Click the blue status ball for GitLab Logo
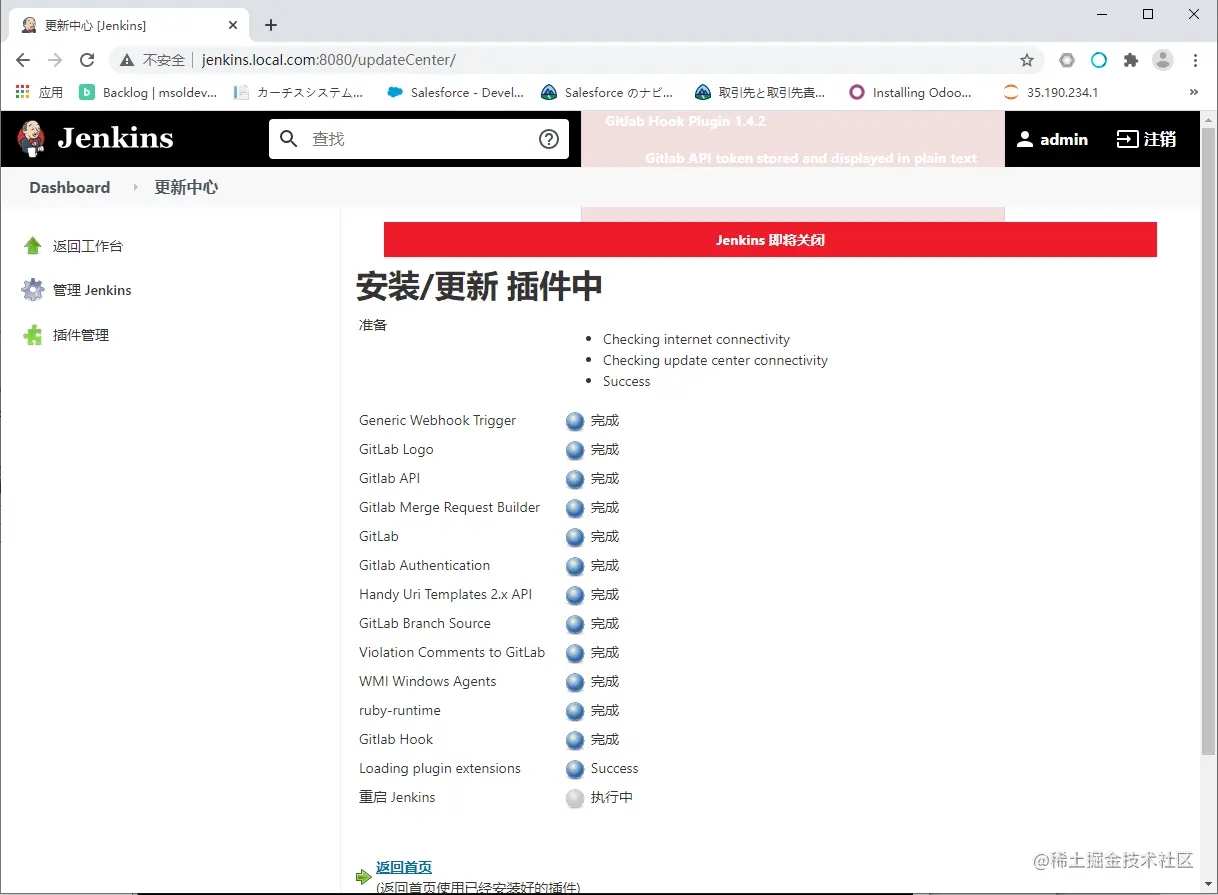The image size is (1218, 895). click(x=575, y=450)
